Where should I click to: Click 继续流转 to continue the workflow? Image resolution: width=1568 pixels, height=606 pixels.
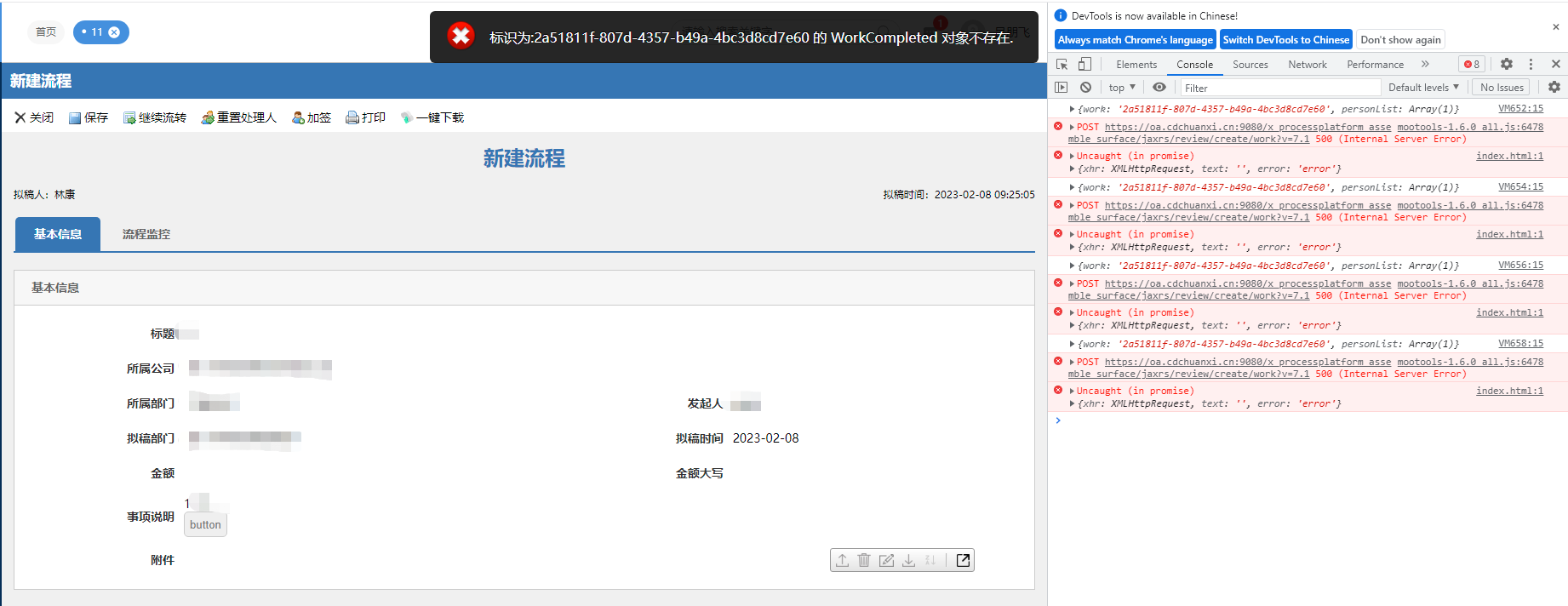(155, 117)
